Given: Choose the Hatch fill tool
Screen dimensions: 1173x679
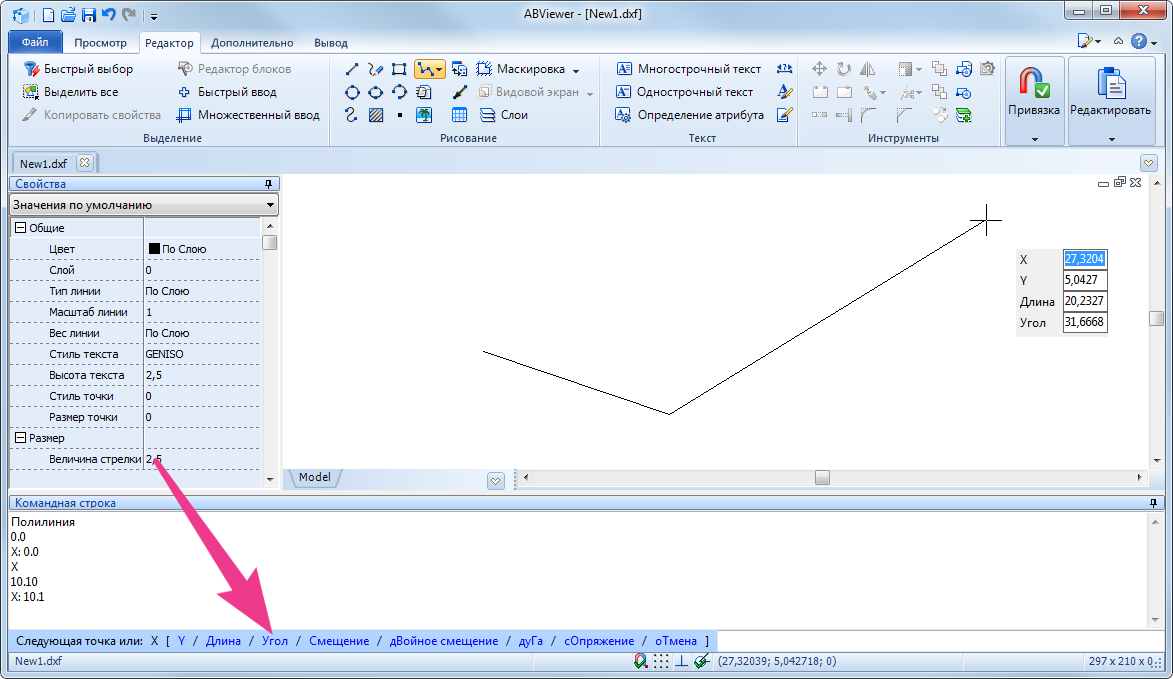Looking at the screenshot, I should [x=376, y=115].
